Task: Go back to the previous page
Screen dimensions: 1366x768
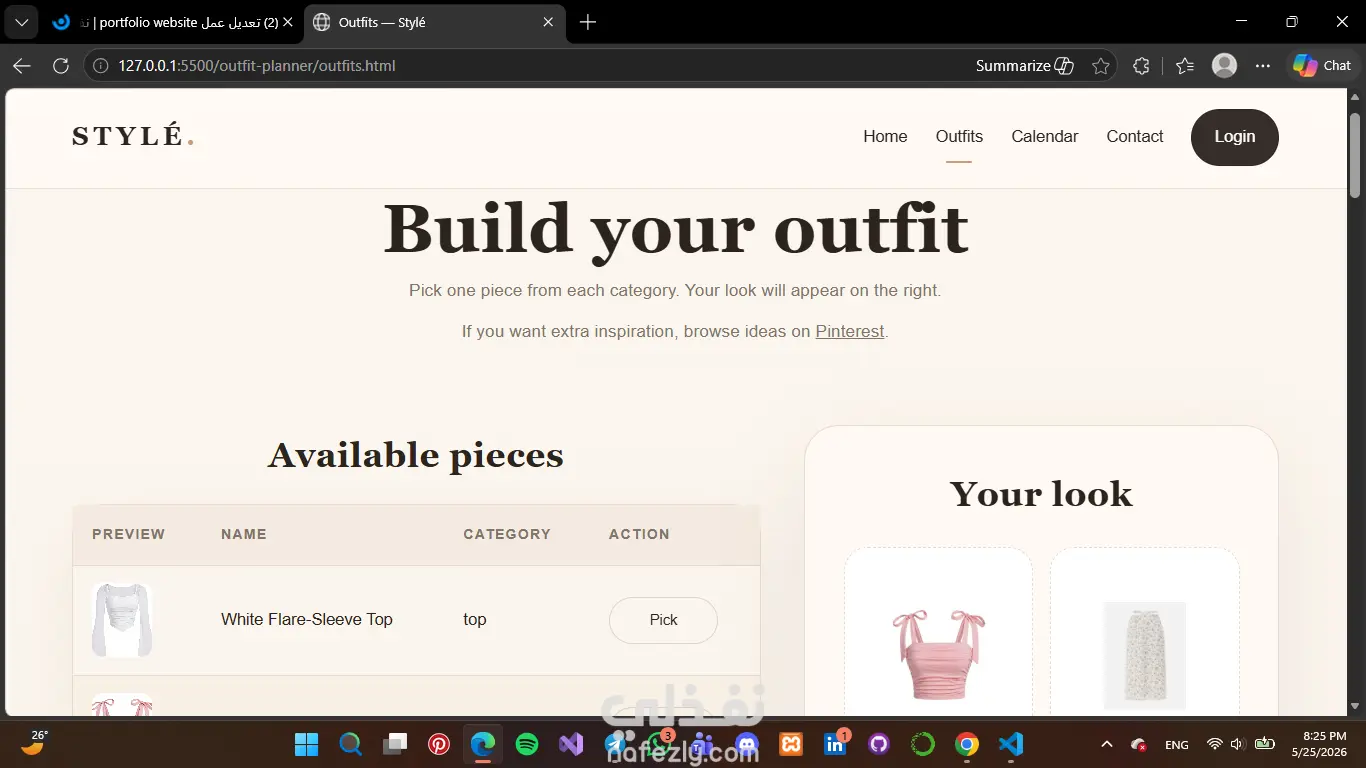Action: [22, 66]
